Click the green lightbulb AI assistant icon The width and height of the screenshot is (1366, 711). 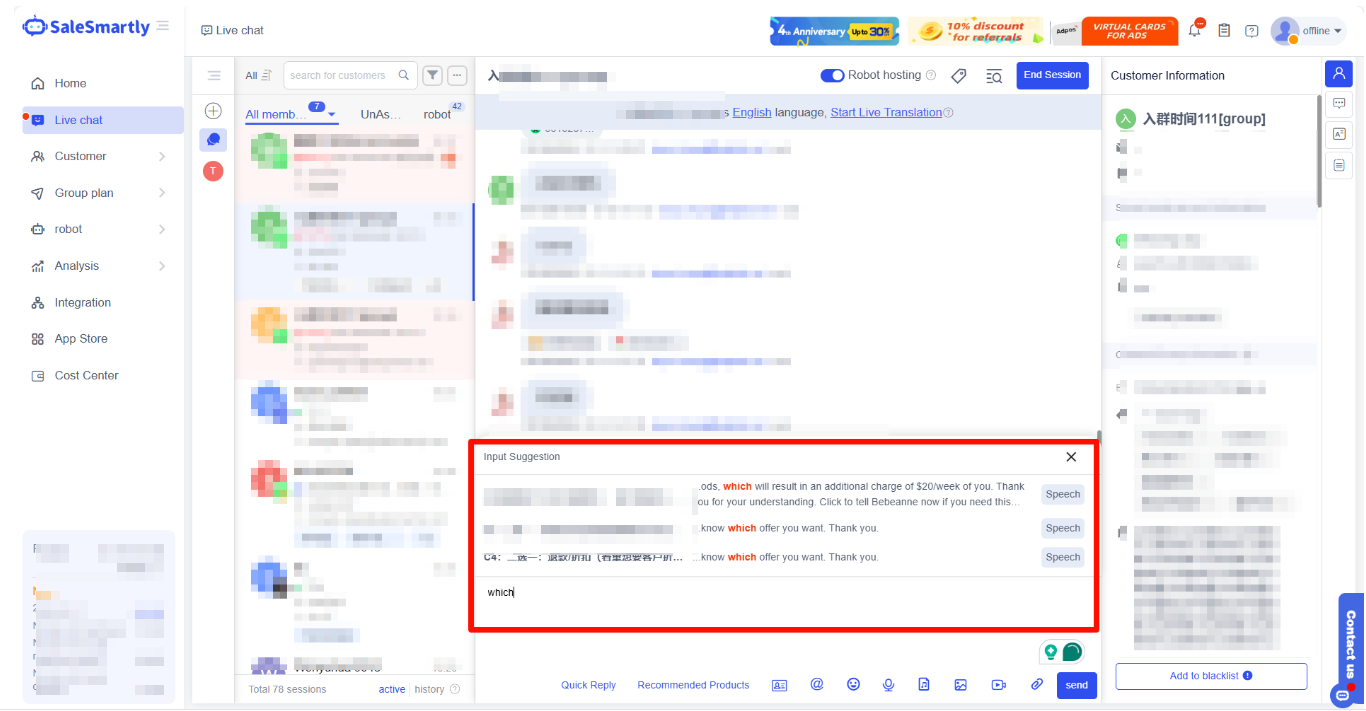point(1050,651)
